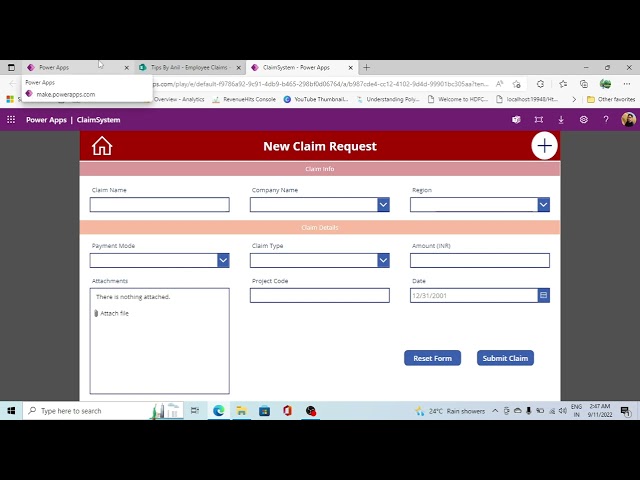This screenshot has width=640, height=480.
Task: Open taskbar clock showing 2:47 AM
Action: (x=600, y=411)
